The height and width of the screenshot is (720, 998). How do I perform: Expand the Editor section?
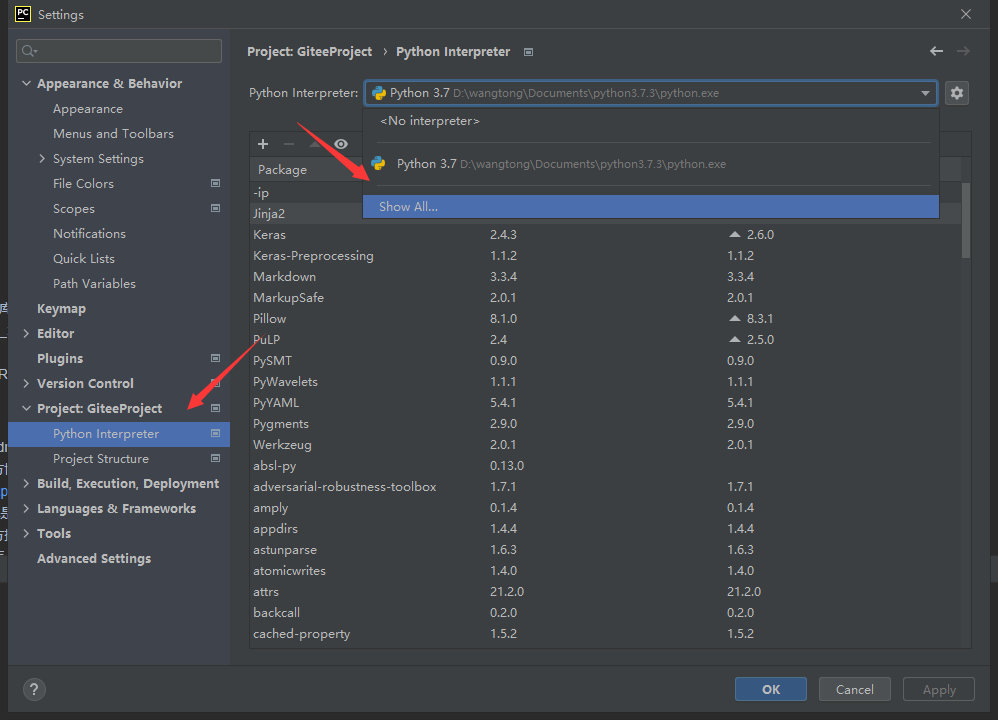click(x=26, y=334)
